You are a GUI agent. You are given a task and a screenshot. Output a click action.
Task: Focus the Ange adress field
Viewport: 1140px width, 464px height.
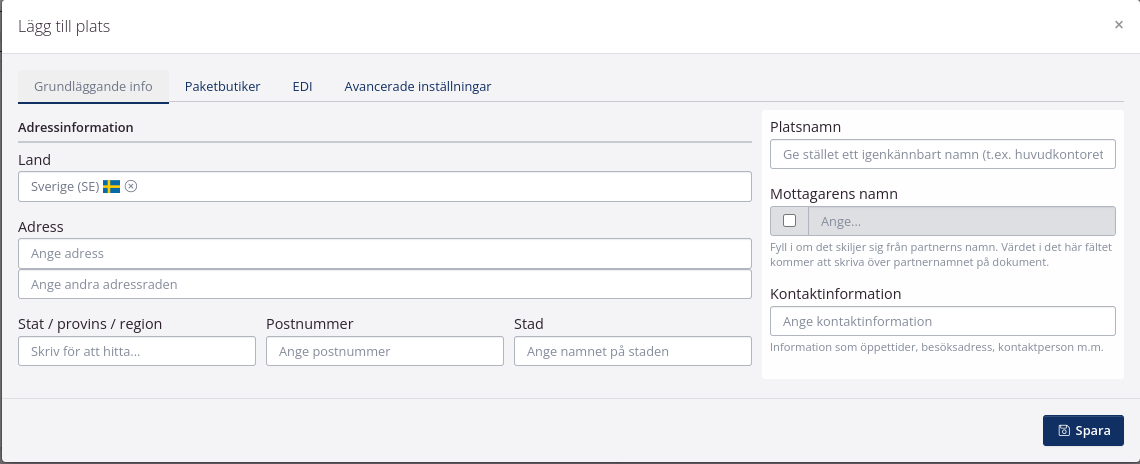tap(384, 254)
